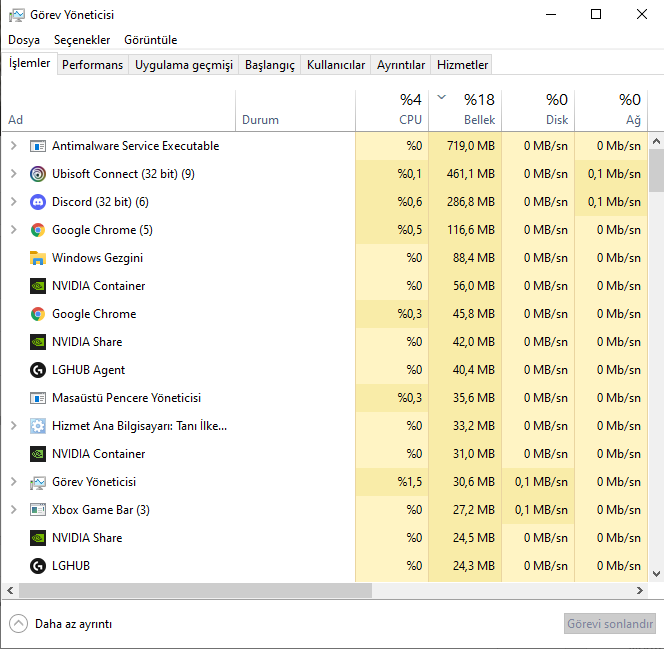Expand the Google Chrome (5) process group
Screen dimensions: 664x649
tap(14, 229)
